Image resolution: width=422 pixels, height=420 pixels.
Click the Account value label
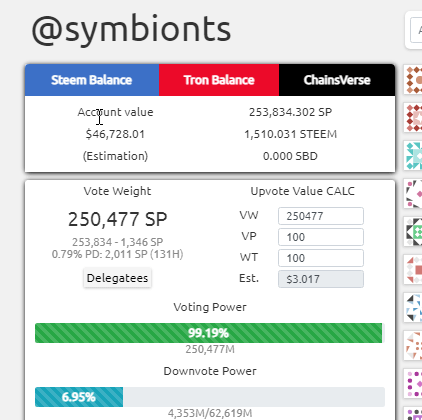click(x=115, y=112)
